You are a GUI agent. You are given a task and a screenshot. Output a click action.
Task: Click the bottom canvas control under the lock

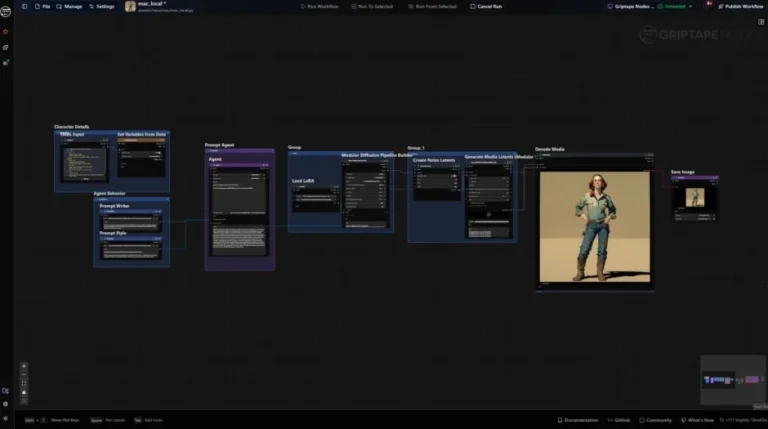click(x=24, y=401)
